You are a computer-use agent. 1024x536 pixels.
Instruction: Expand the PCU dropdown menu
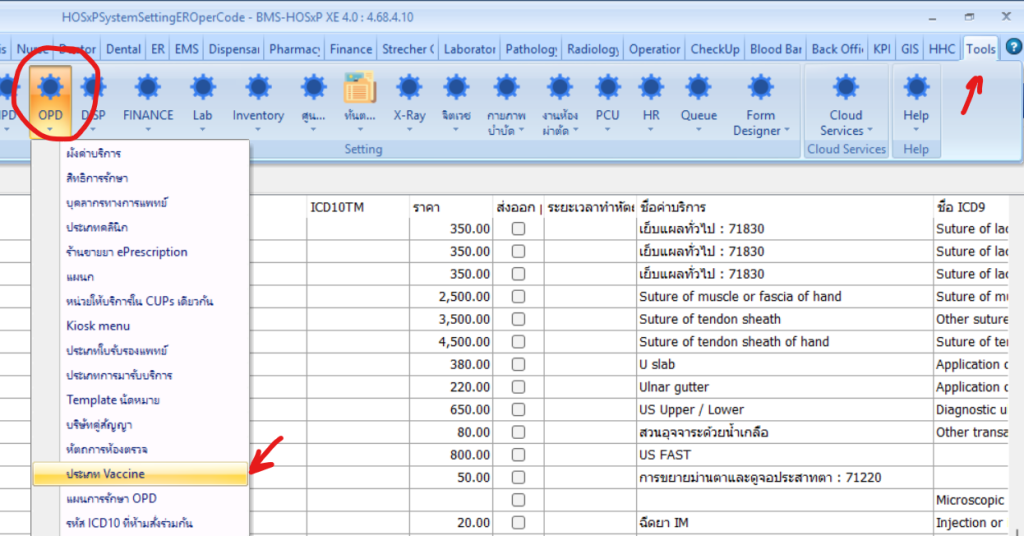point(607,129)
